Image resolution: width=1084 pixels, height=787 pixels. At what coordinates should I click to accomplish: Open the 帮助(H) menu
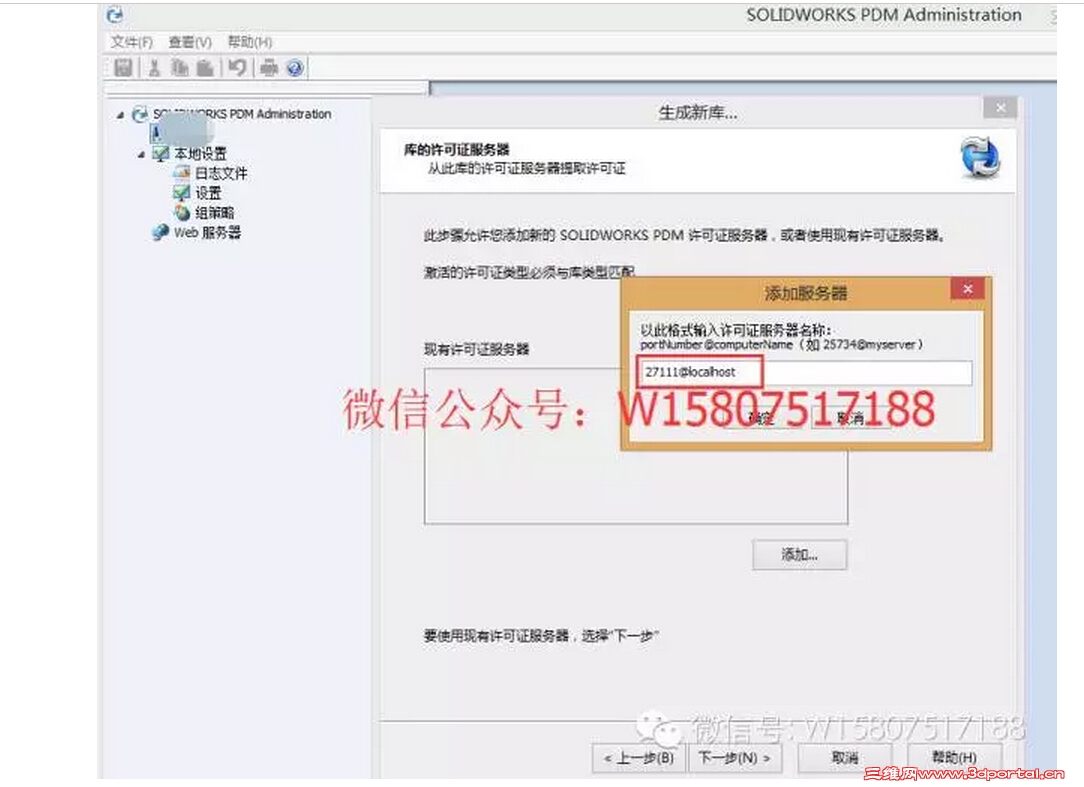(x=249, y=42)
